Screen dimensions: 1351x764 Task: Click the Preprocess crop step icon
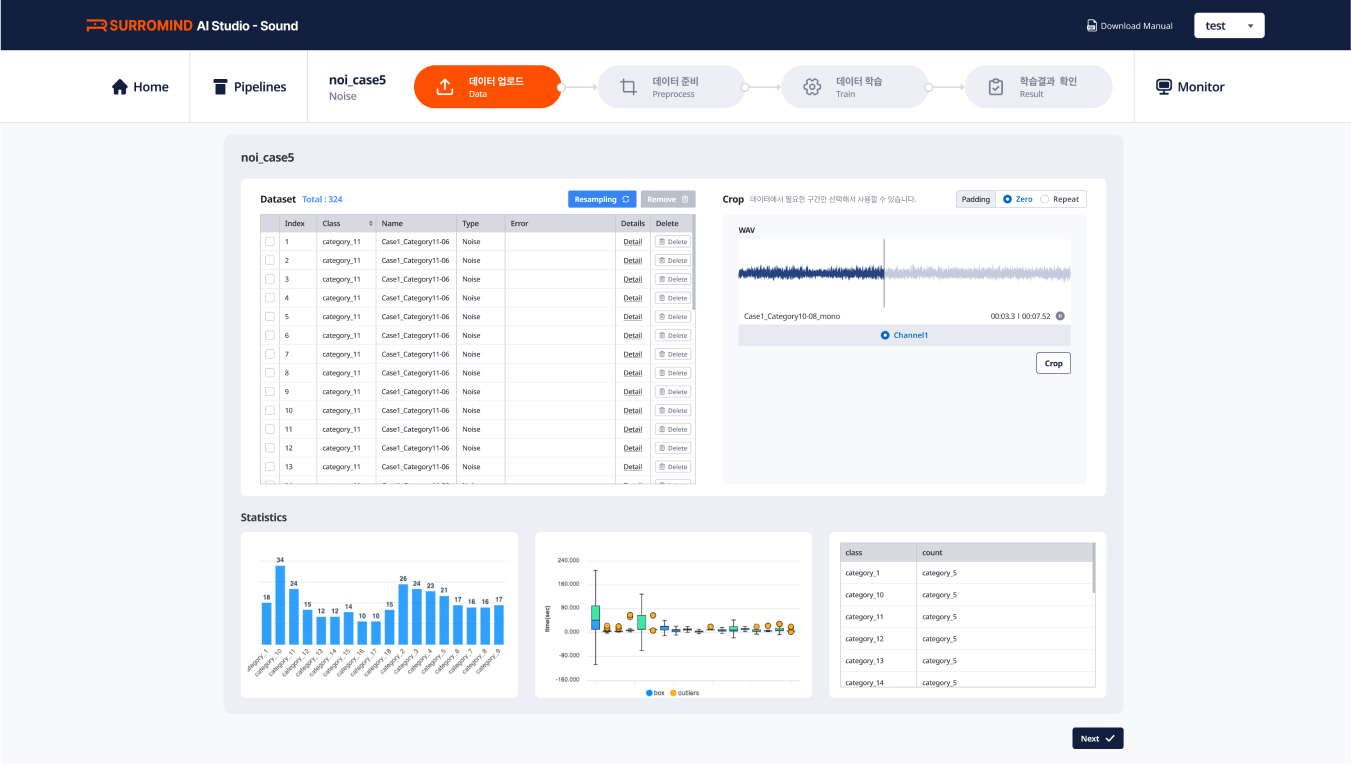click(x=629, y=87)
